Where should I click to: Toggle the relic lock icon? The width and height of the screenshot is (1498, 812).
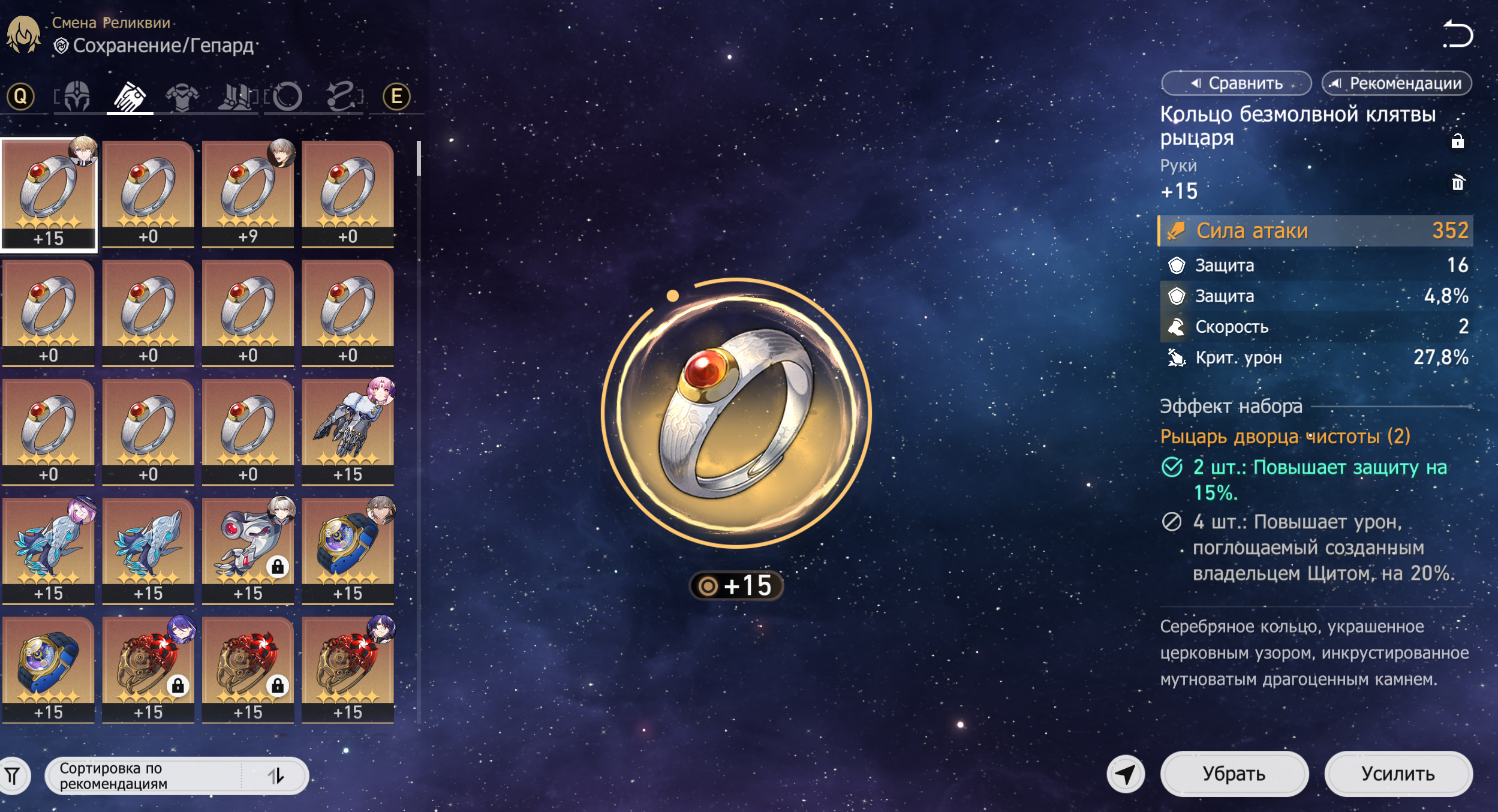[x=1457, y=141]
